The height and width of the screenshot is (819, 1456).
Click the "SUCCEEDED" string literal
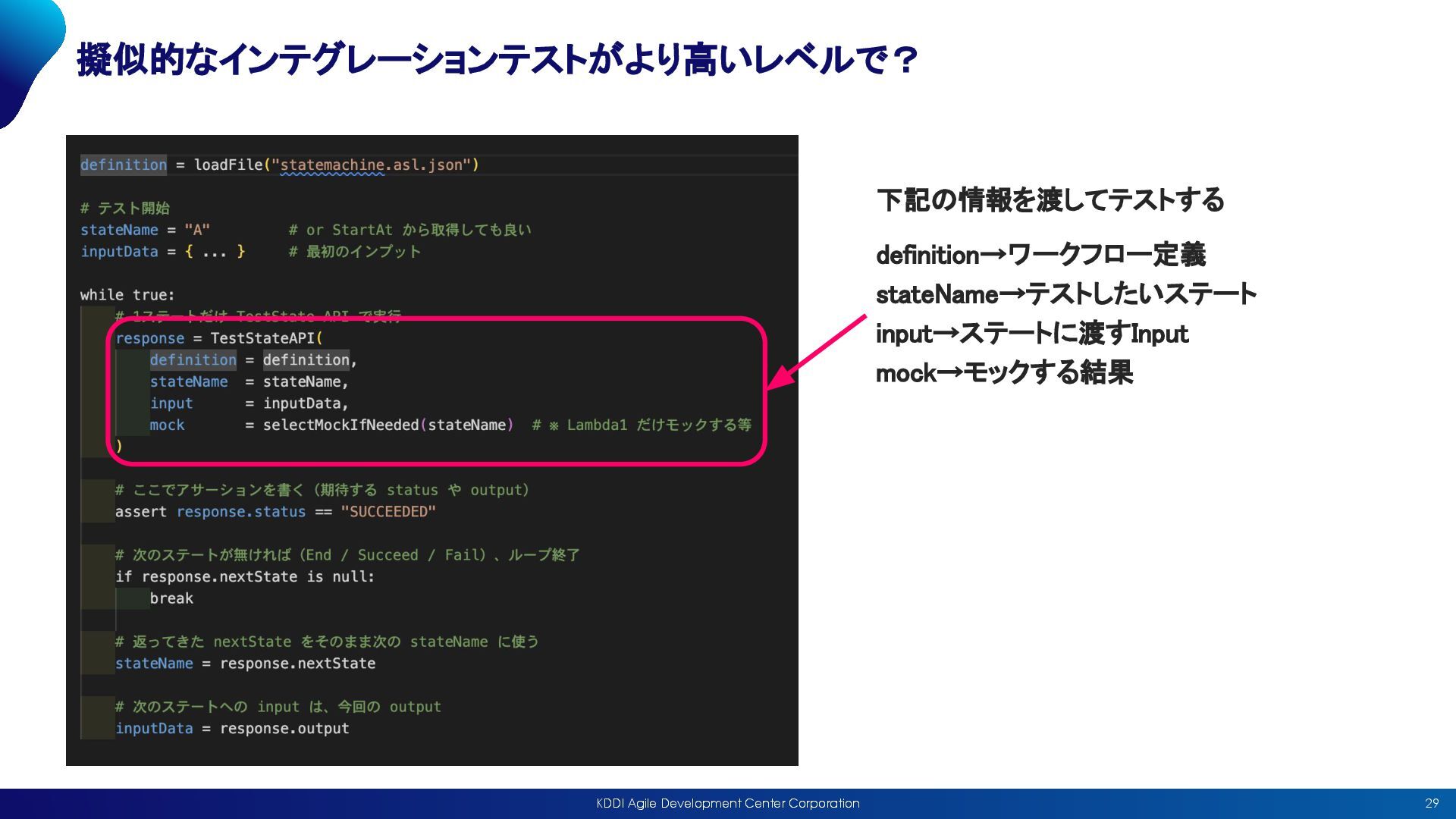click(x=388, y=512)
